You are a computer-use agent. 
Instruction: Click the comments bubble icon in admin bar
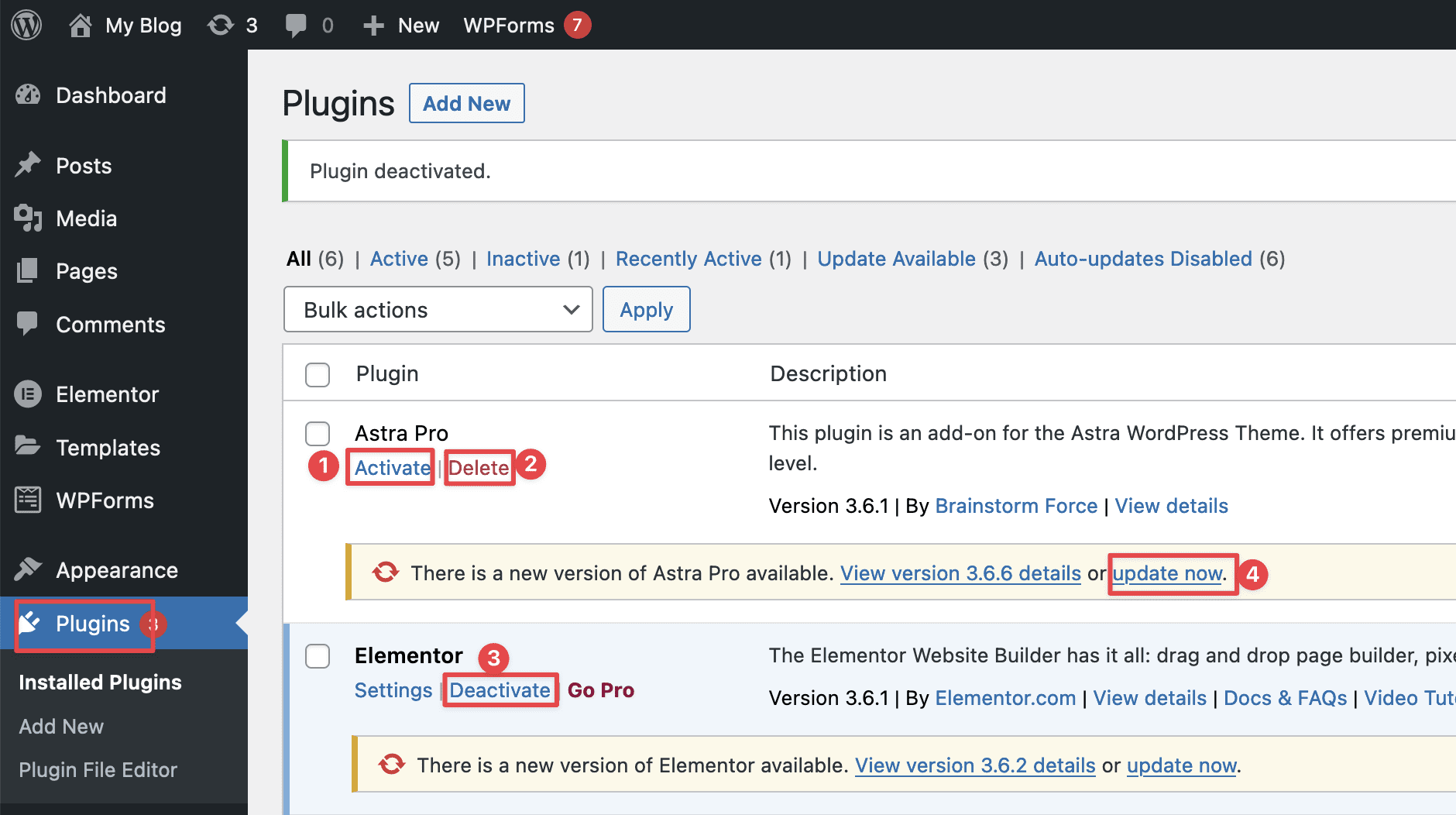tap(296, 26)
